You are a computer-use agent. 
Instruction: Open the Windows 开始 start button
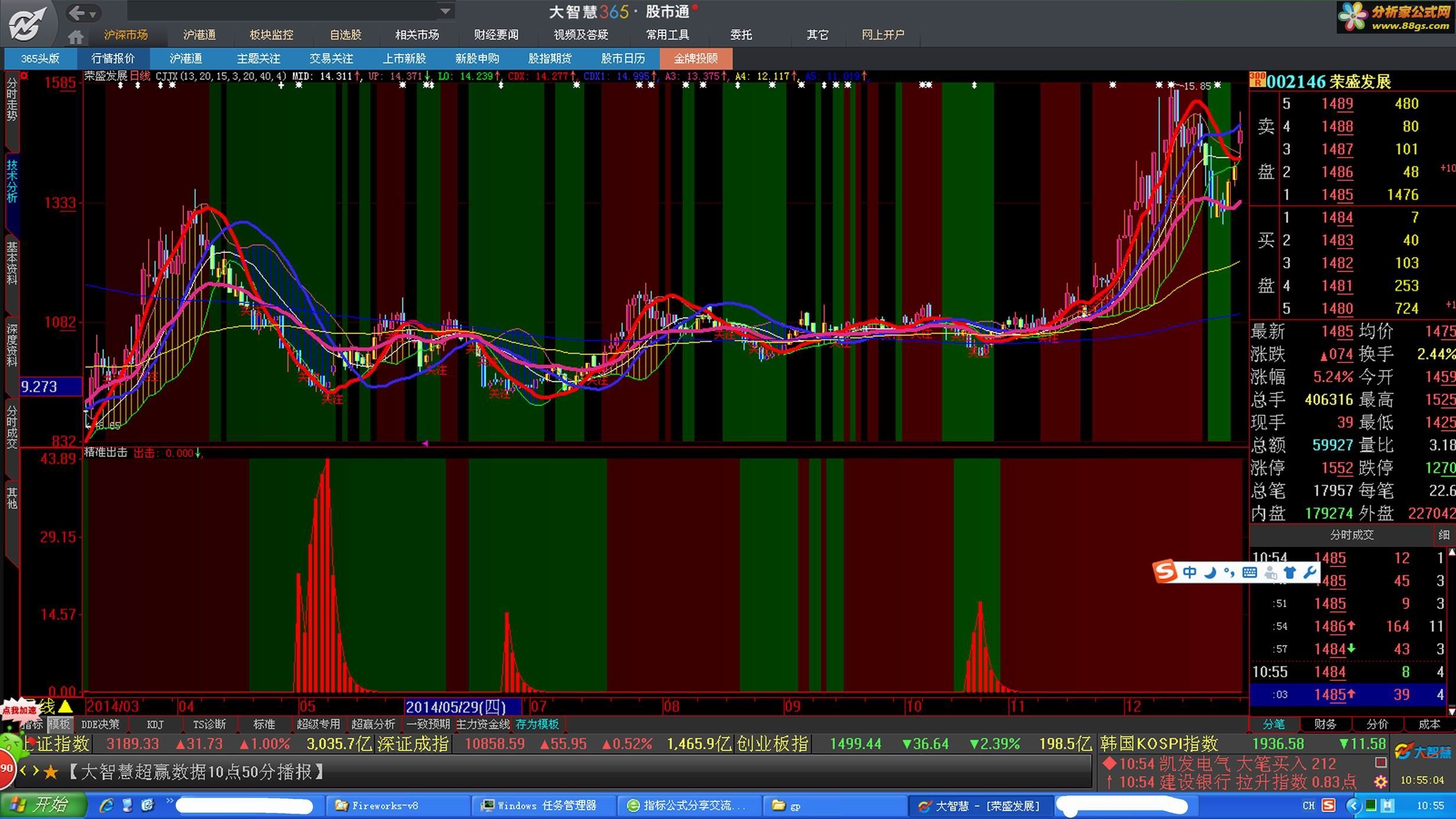click(x=42, y=805)
